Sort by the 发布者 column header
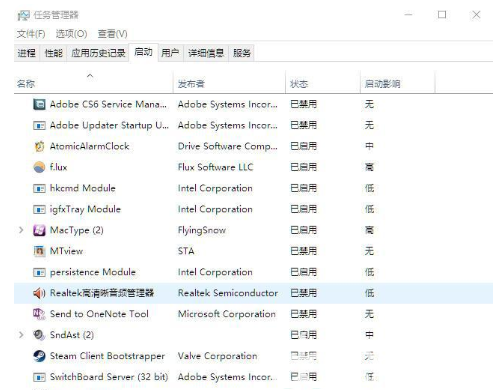This screenshot has width=500, height=390. point(191,84)
